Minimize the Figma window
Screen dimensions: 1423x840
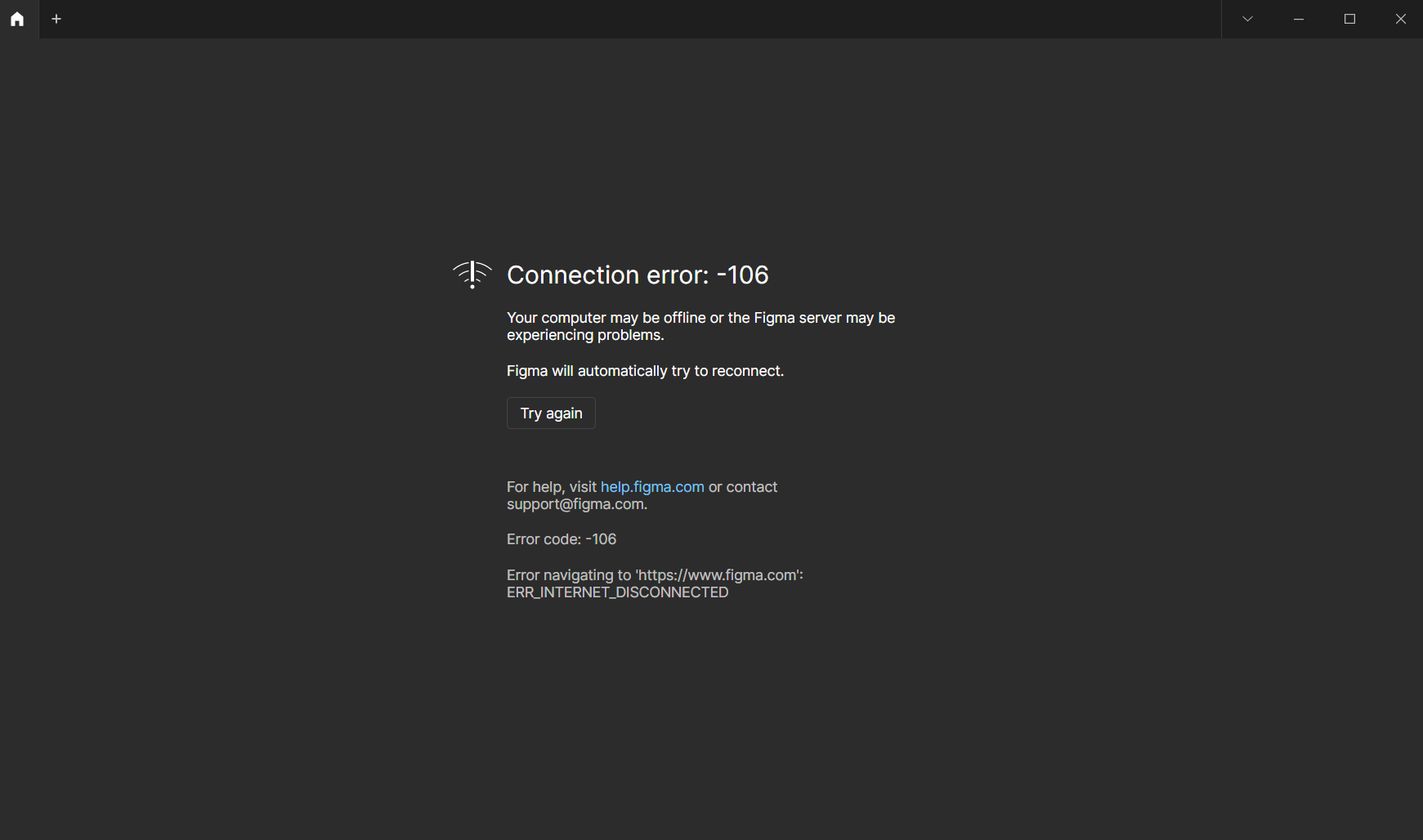click(x=1299, y=19)
